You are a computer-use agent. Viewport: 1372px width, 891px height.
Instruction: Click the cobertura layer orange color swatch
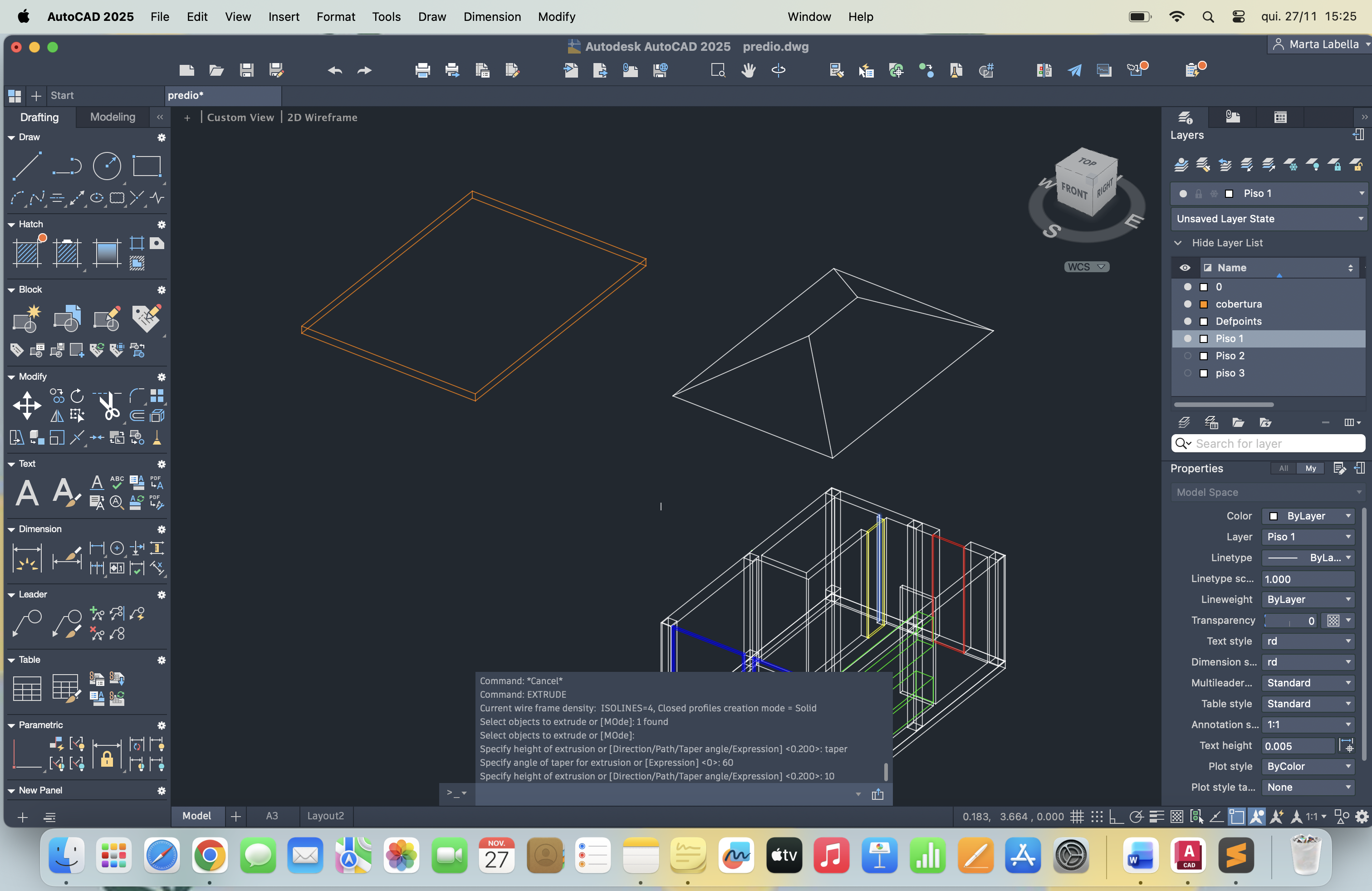tap(1204, 304)
